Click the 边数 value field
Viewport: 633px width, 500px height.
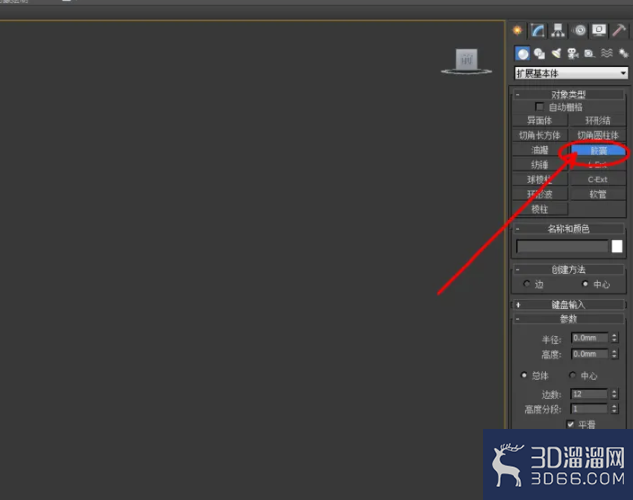(x=589, y=394)
